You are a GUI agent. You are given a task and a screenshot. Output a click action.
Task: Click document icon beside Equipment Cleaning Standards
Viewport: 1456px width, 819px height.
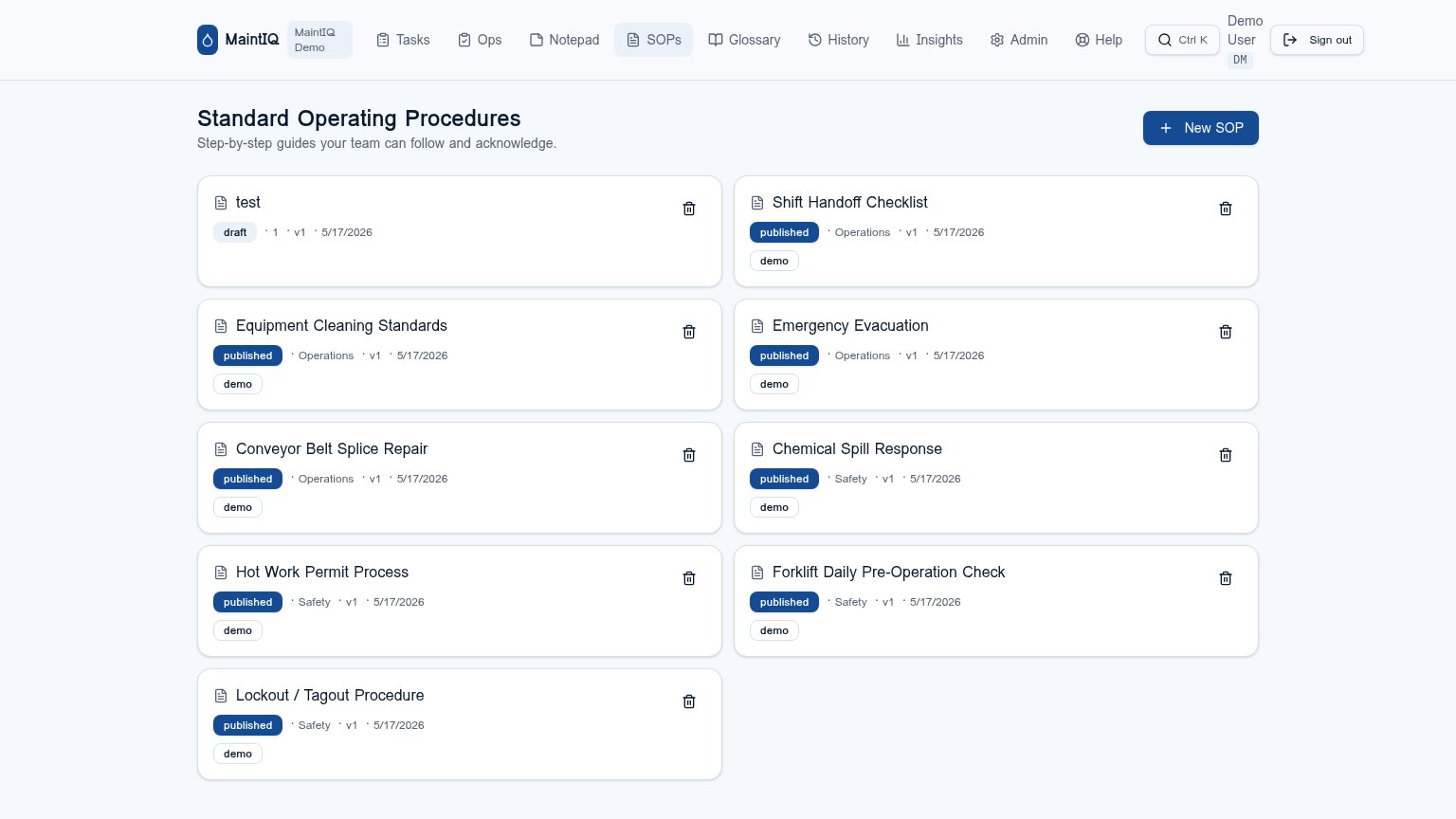[x=221, y=326]
